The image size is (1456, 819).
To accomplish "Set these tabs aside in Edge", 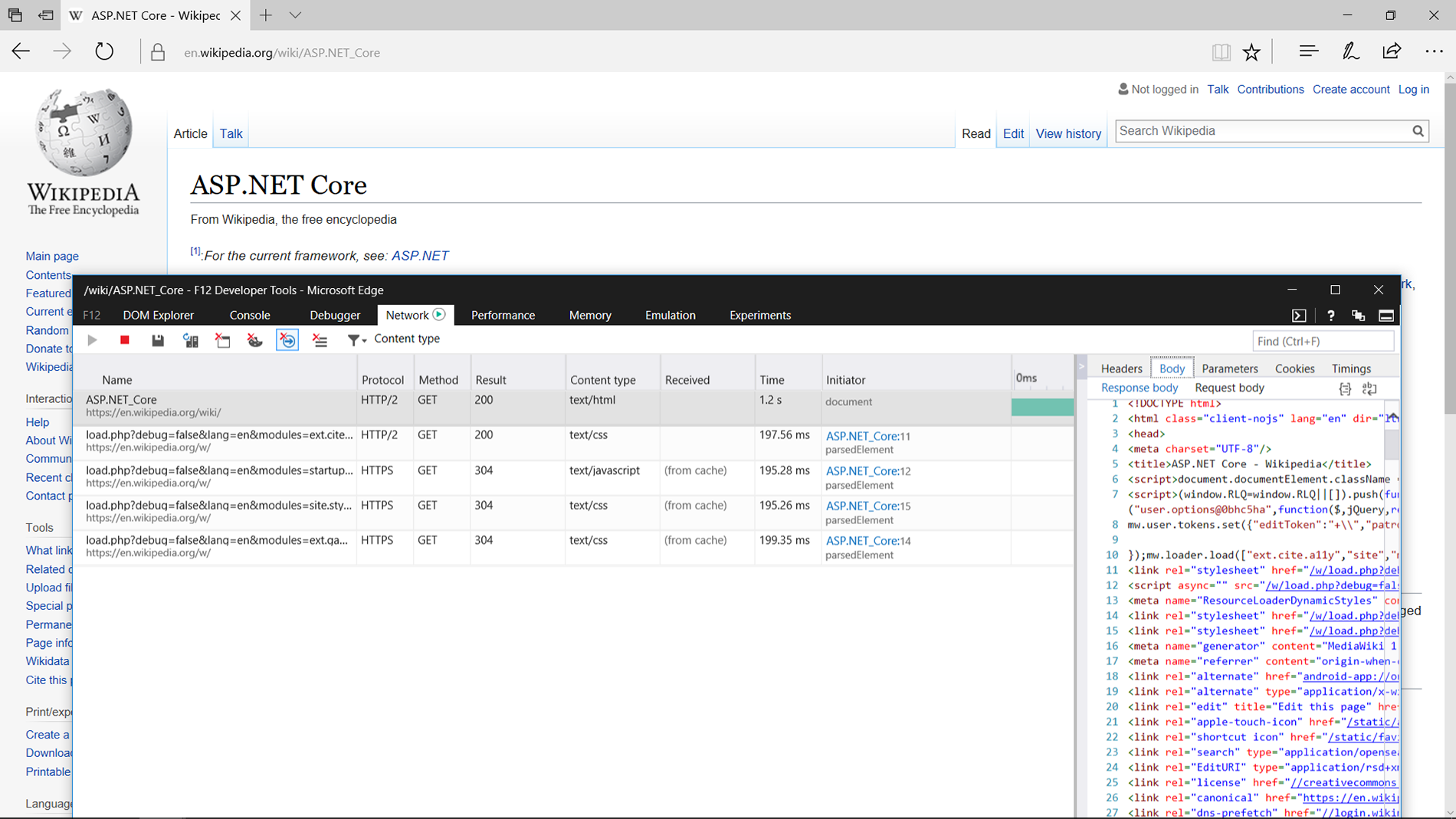I will click(x=46, y=15).
